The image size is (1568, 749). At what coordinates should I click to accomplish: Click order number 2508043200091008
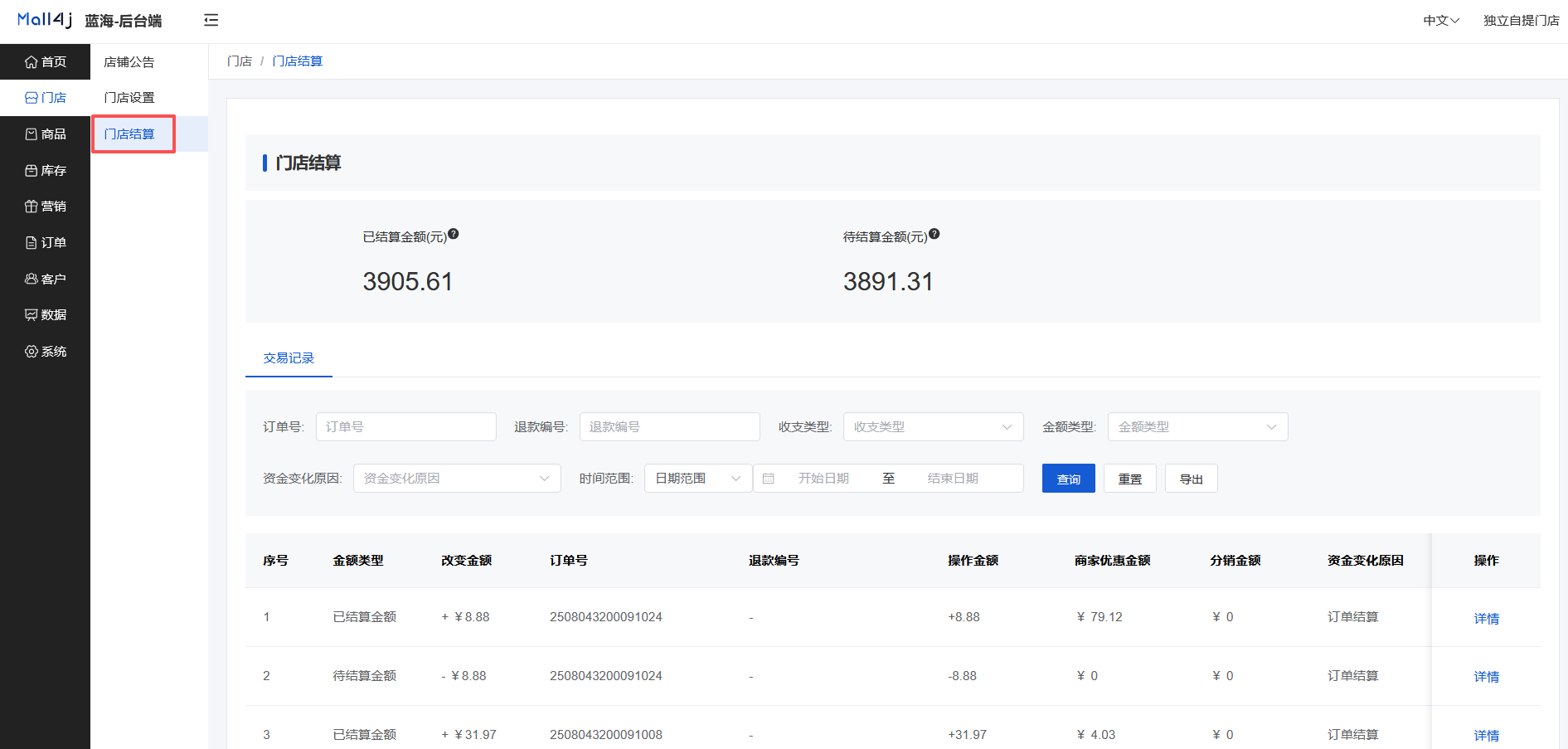click(606, 735)
